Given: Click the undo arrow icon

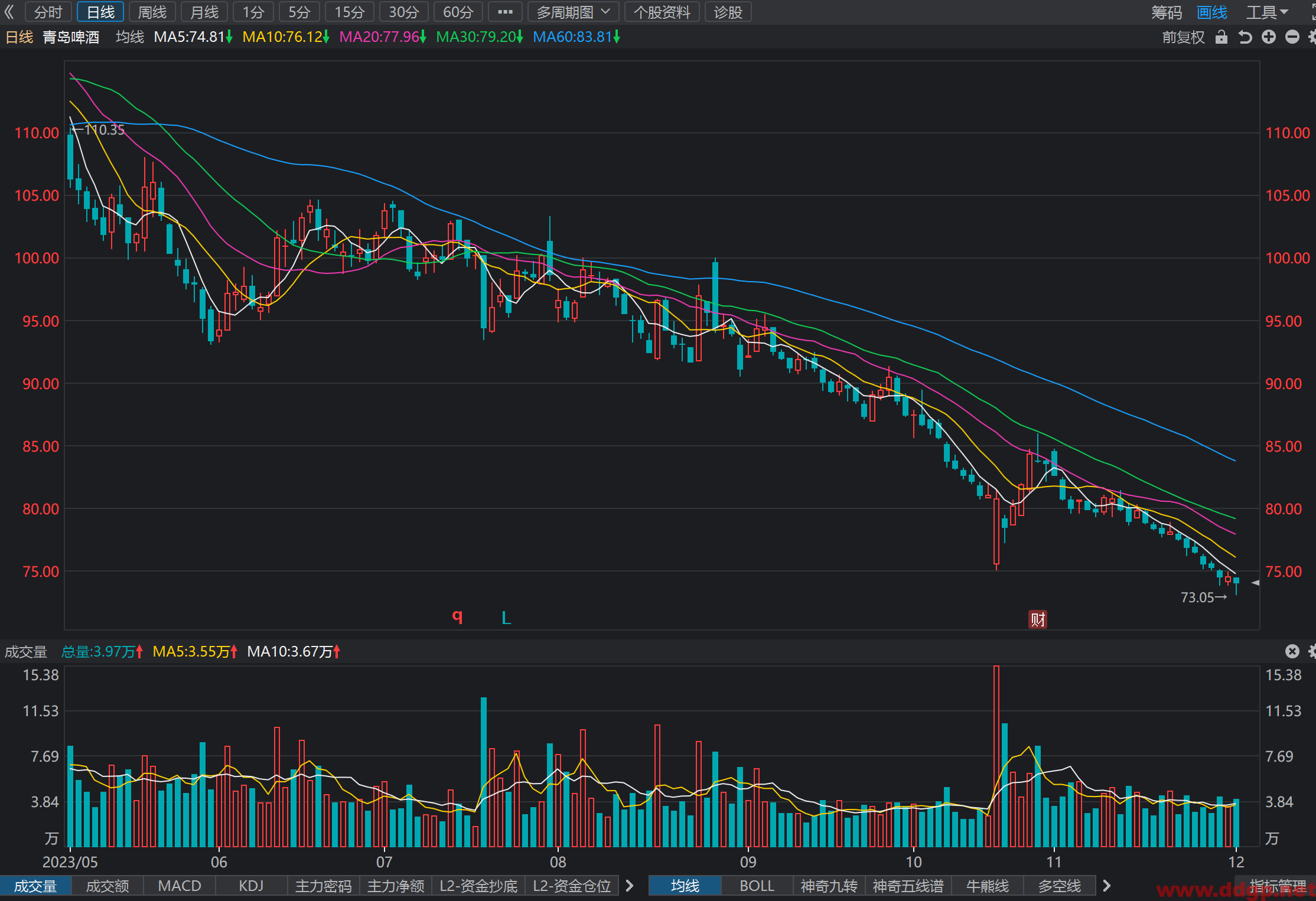Looking at the screenshot, I should (x=1245, y=37).
